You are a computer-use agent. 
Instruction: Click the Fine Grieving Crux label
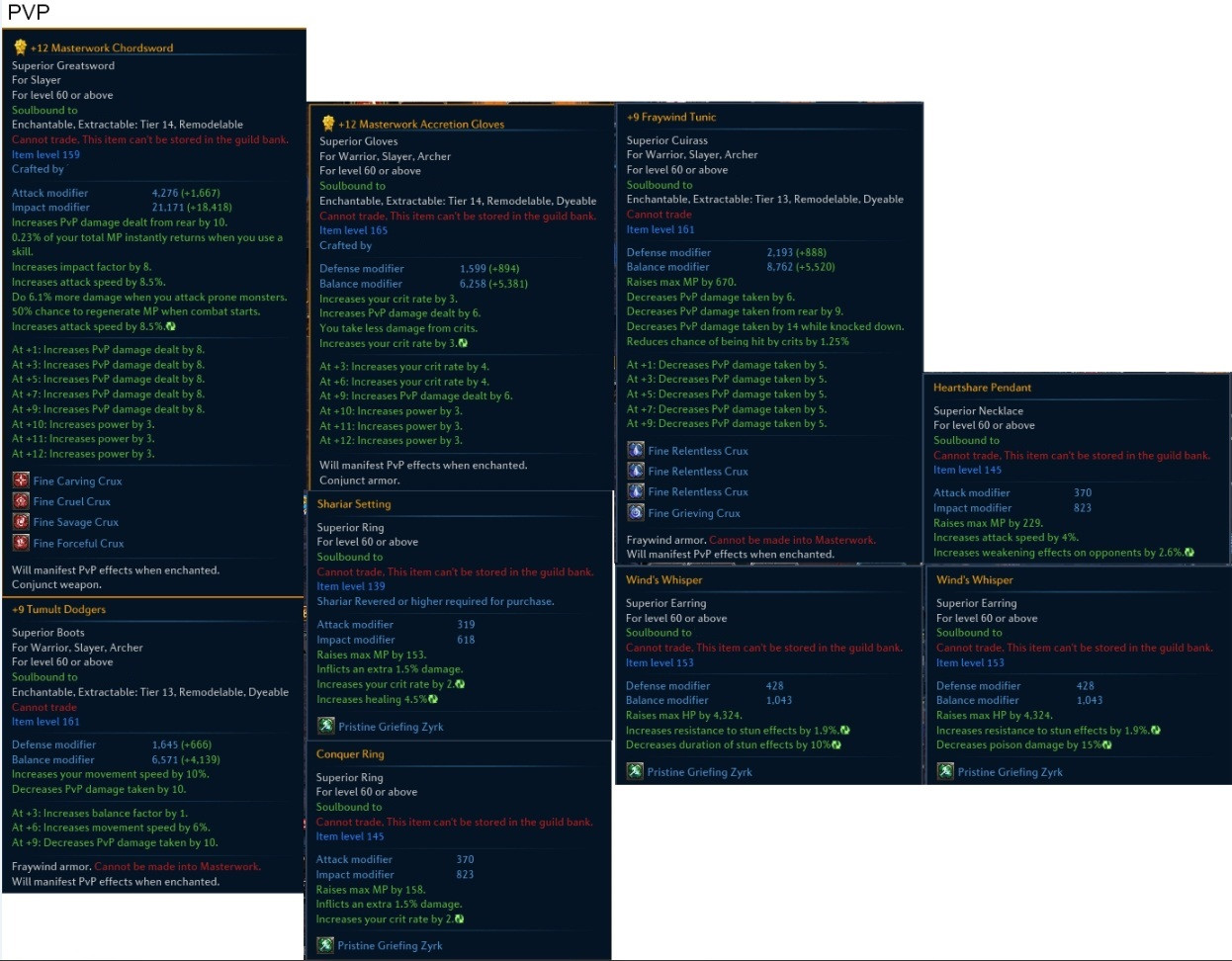tap(694, 513)
